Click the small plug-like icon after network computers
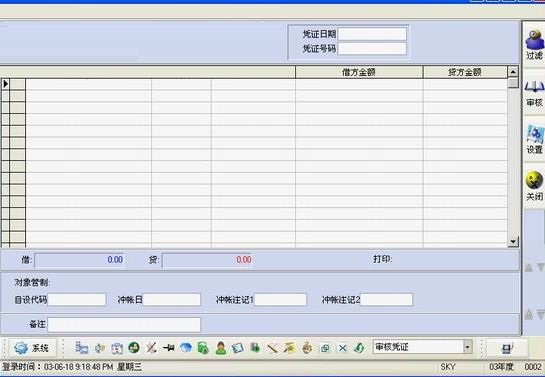The height and width of the screenshot is (377, 545). click(x=100, y=348)
